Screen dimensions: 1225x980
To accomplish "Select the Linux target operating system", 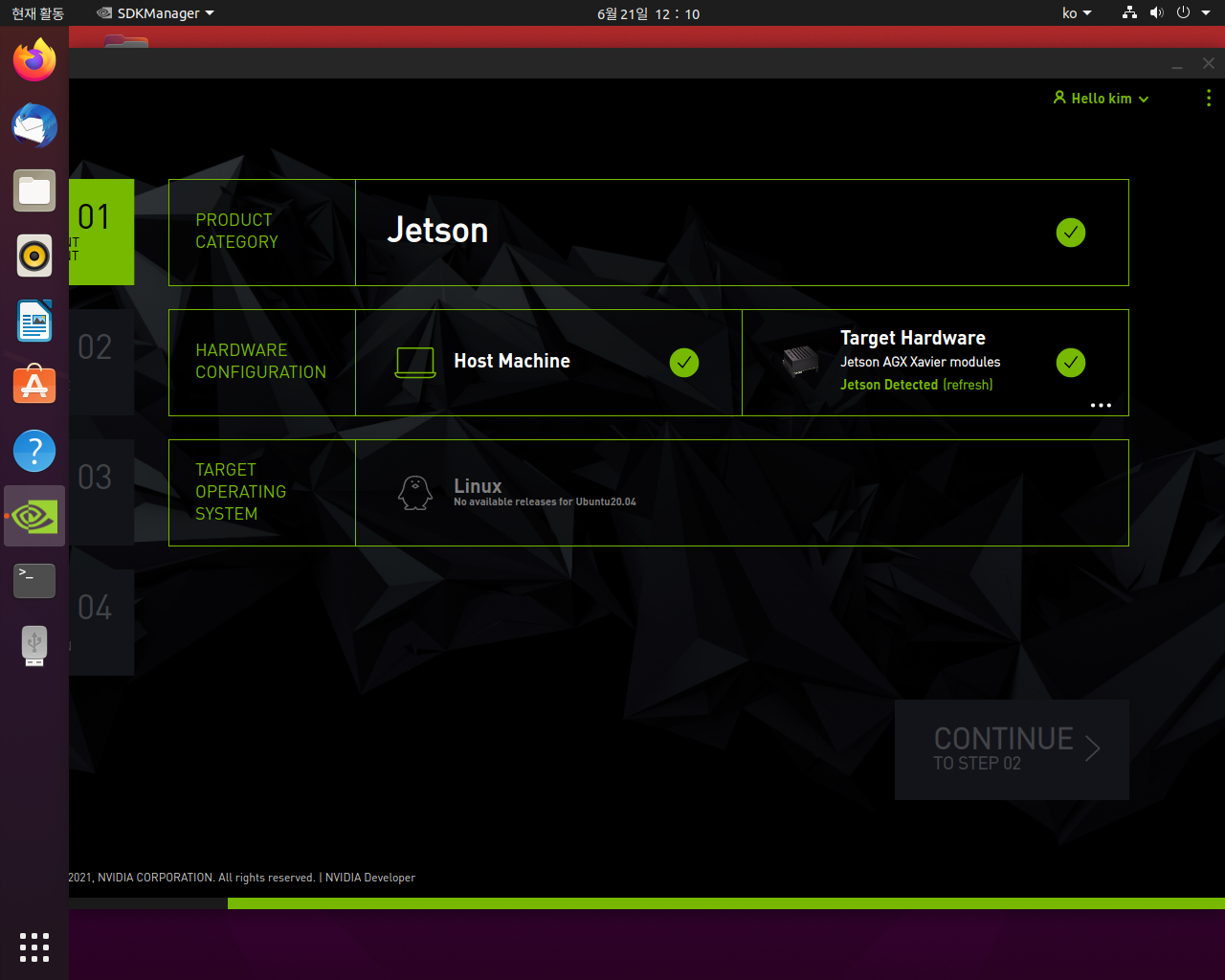I will 742,493.
